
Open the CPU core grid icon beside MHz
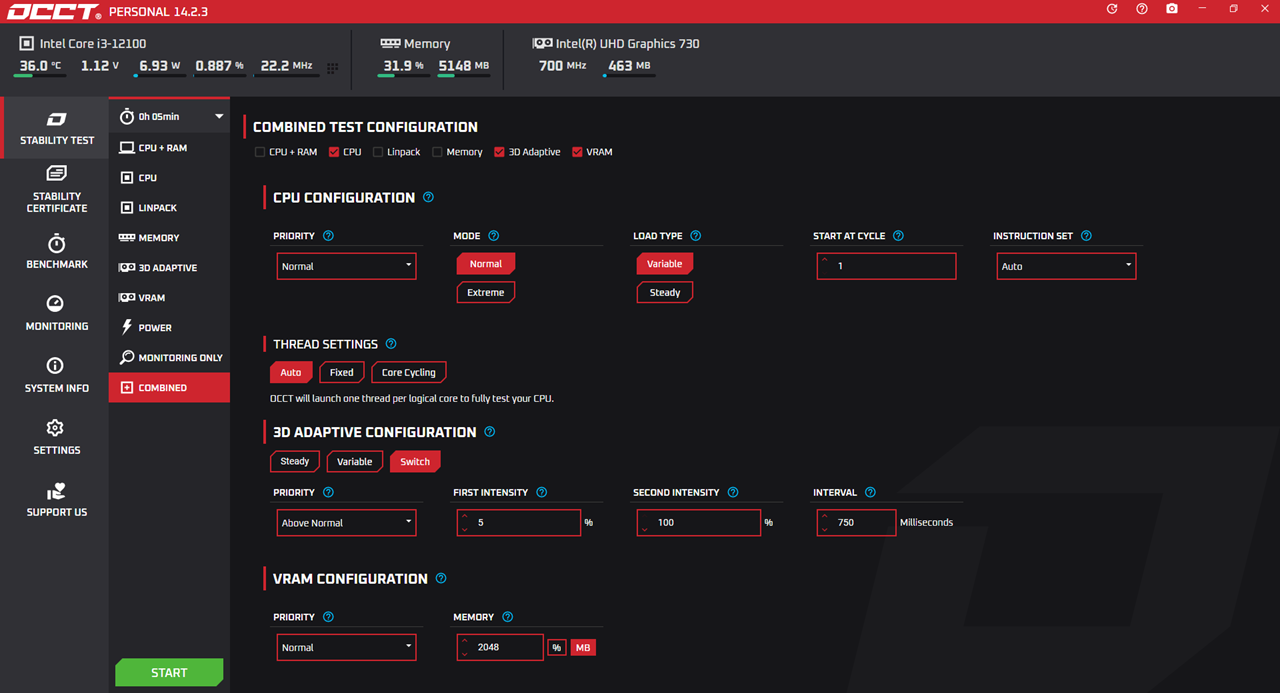[333, 68]
